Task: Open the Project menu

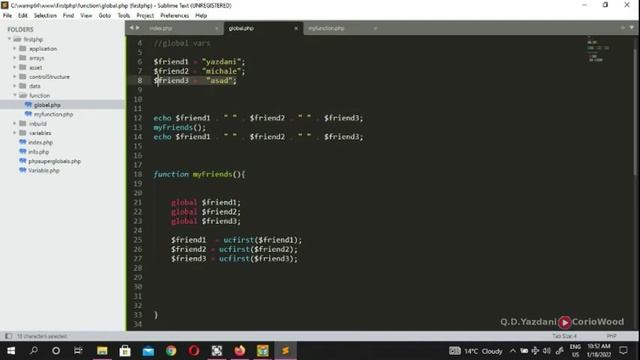Action: [x=145, y=16]
